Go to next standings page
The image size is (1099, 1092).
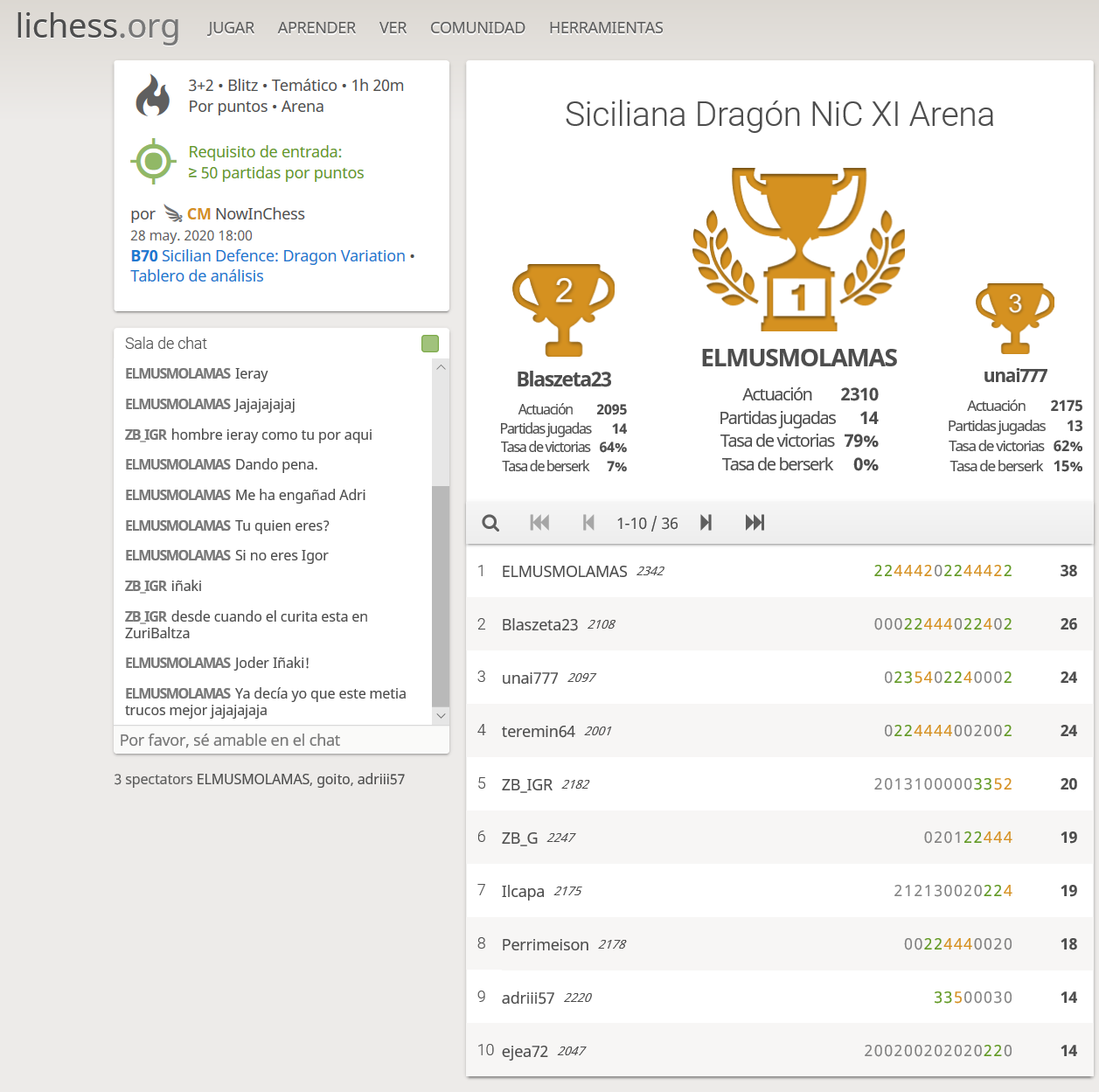(x=706, y=523)
